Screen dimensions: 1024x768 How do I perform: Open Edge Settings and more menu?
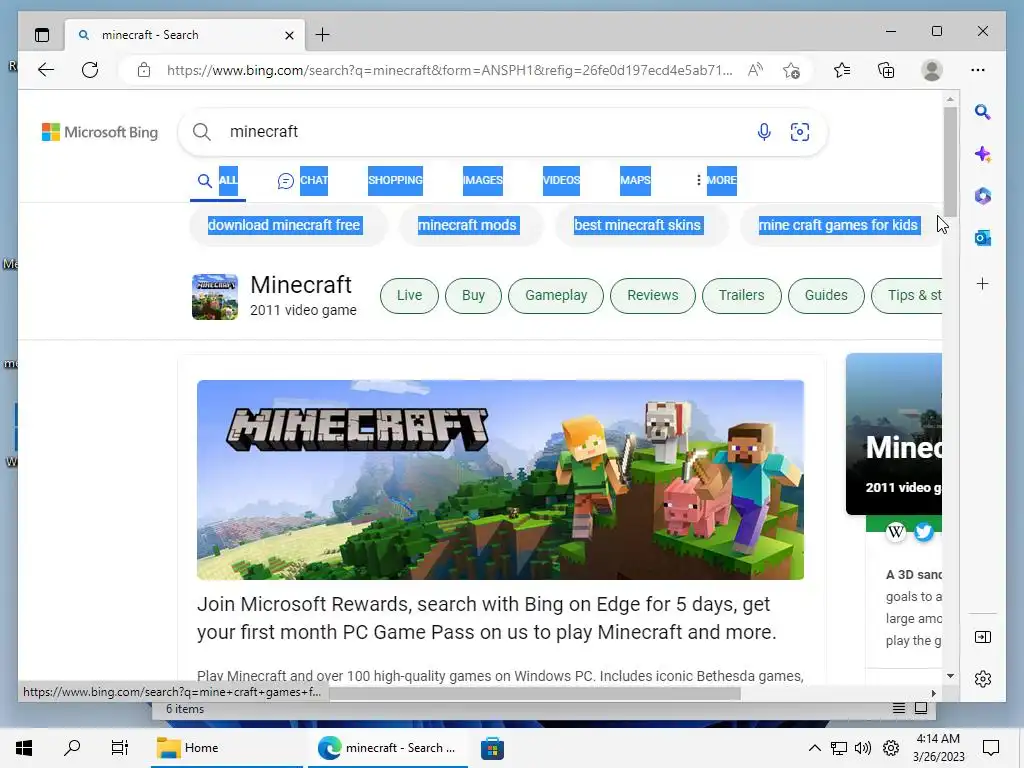pos(978,70)
